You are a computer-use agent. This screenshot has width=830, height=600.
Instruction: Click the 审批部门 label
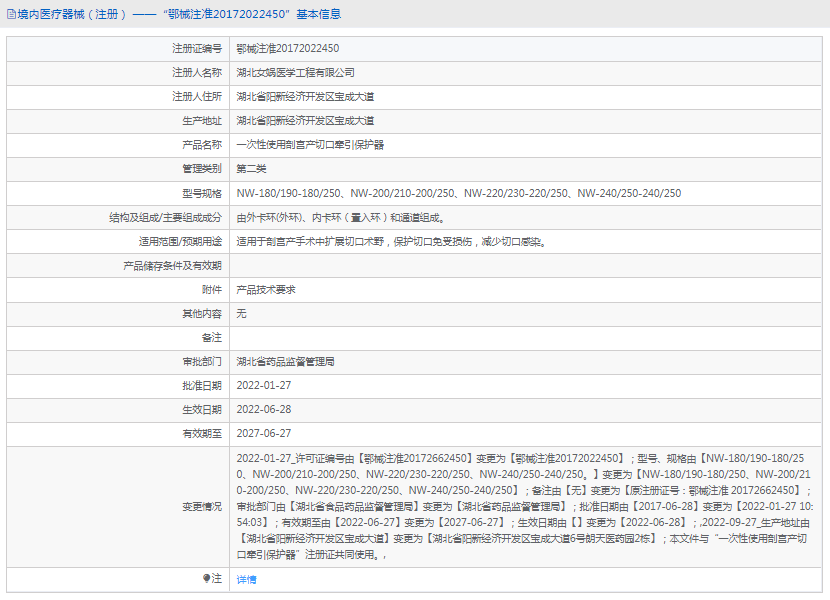coord(202,362)
